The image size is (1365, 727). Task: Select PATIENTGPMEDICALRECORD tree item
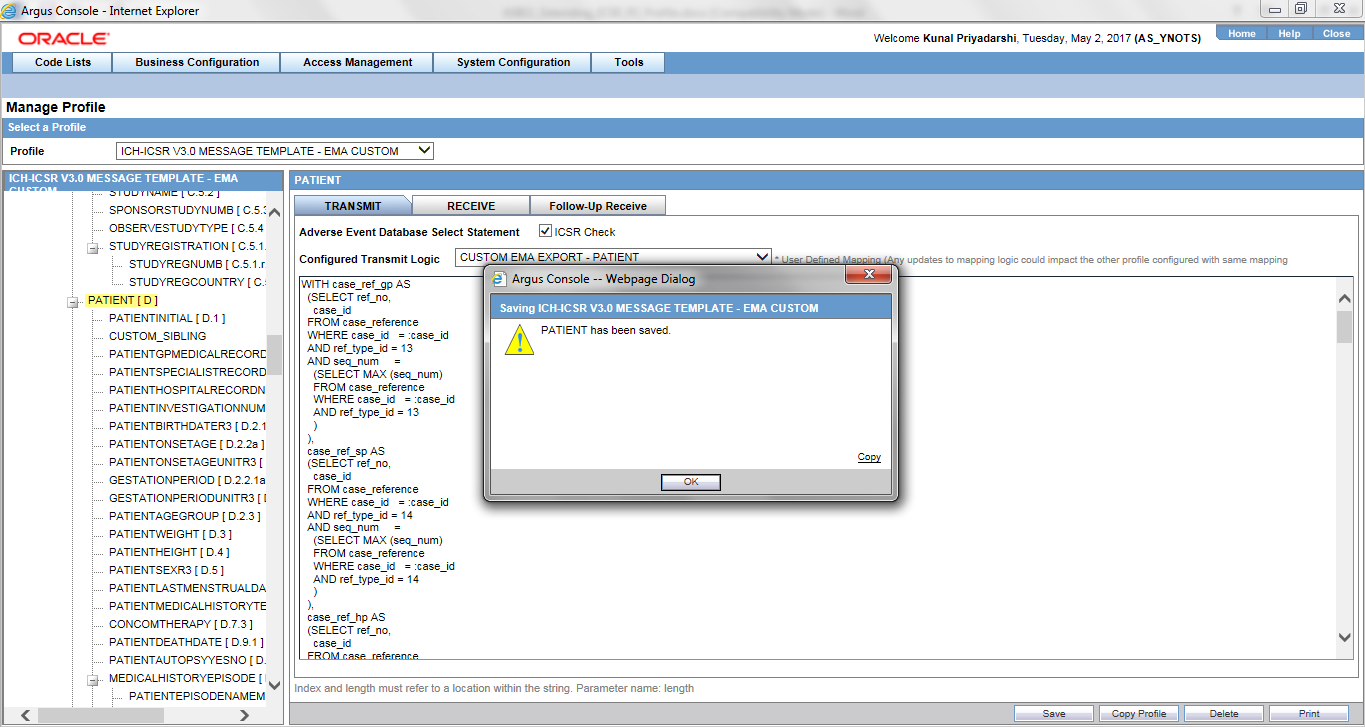[187, 354]
